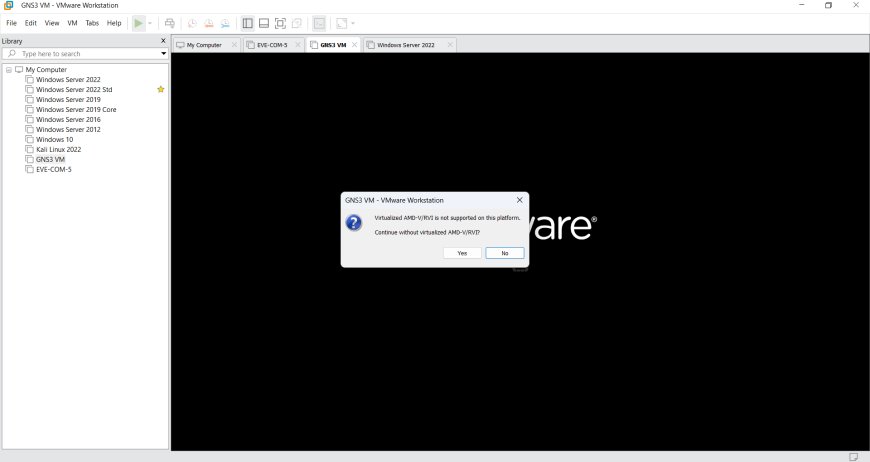Select Kali Linux 2022 in the library
This screenshot has width=870, height=462.
(x=58, y=150)
